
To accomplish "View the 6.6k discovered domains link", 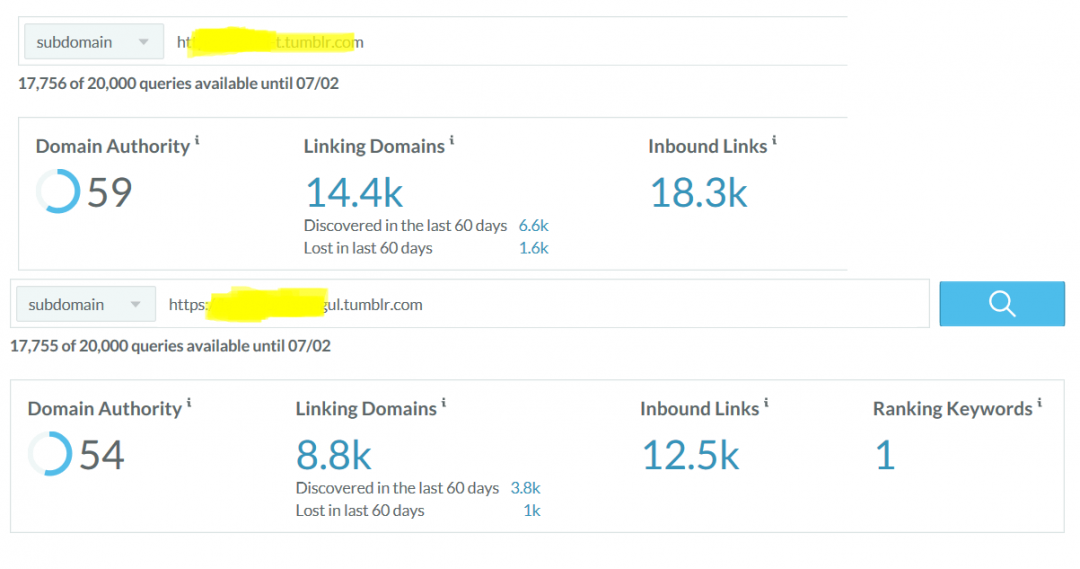I will 533,225.
